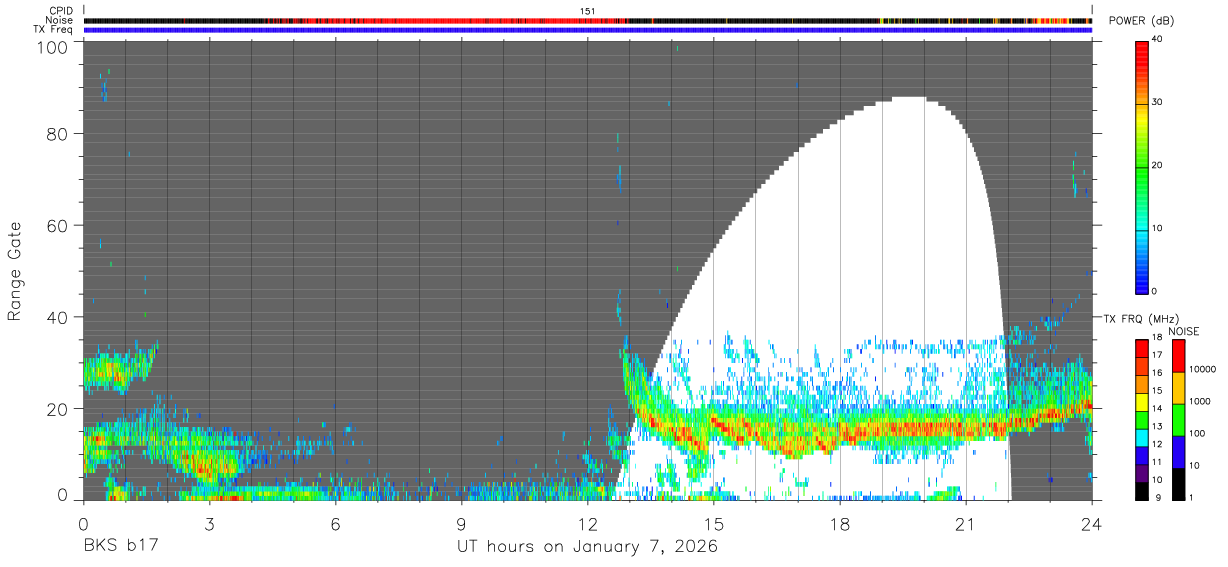
Task: Select the blue TX Freq strip above the plot
Action: click(x=588, y=29)
